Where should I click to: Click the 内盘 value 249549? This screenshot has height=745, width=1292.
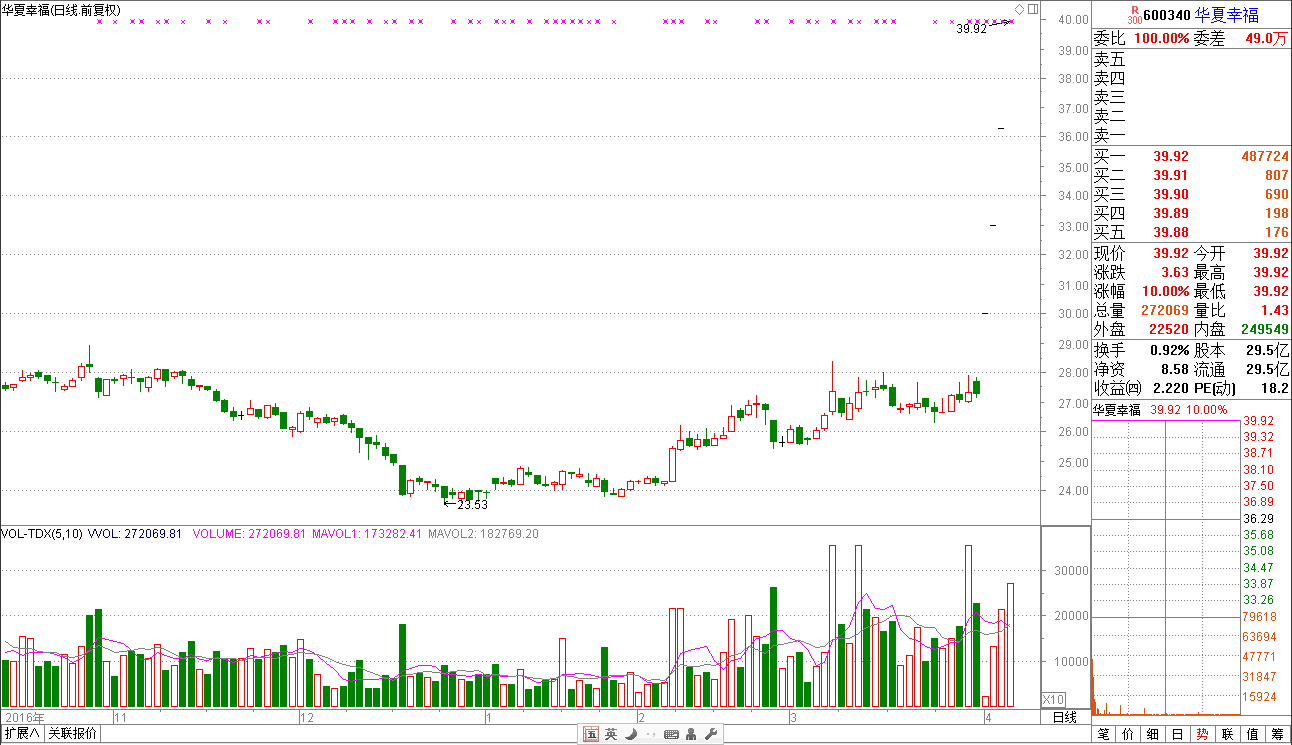1263,330
